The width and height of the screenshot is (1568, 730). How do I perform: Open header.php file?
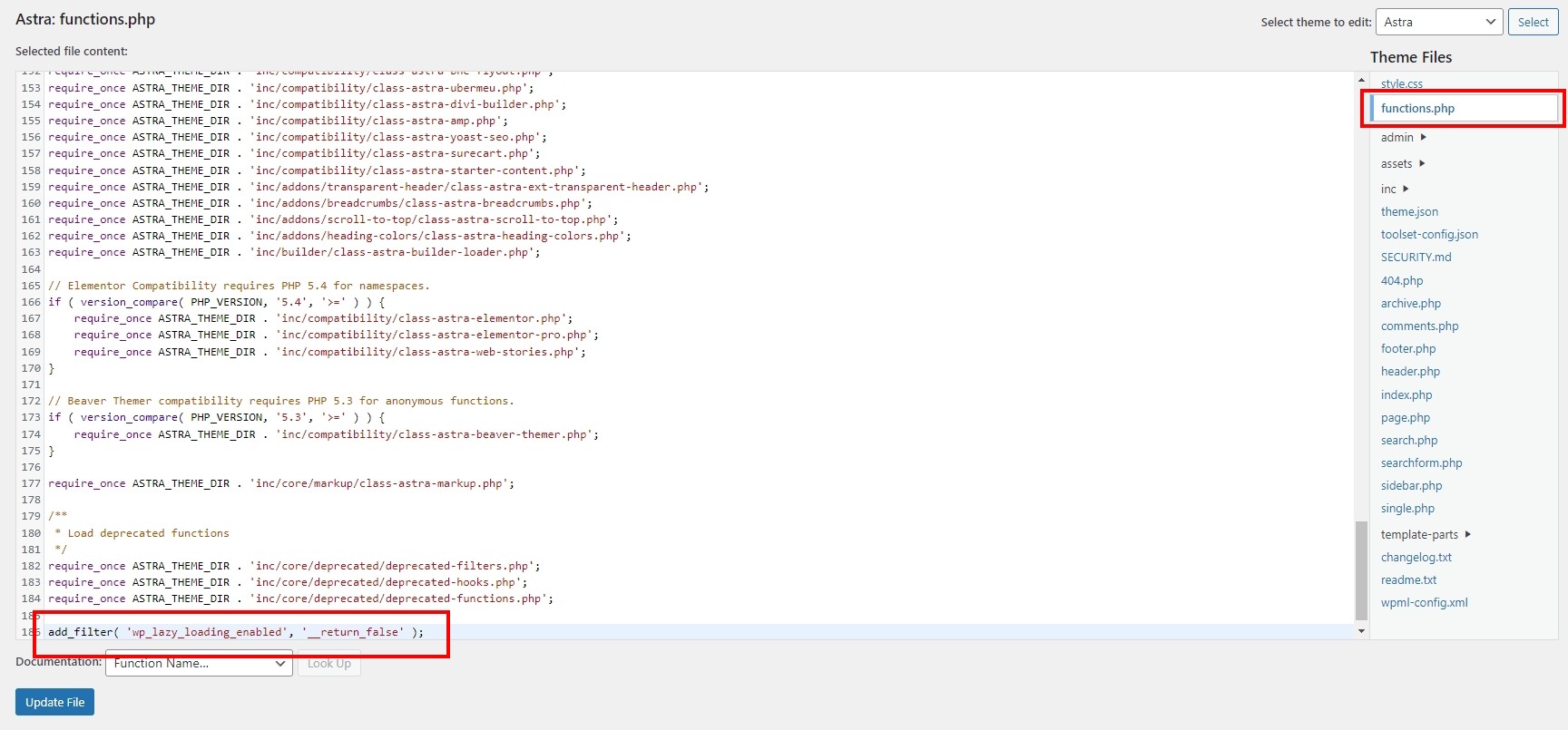pyautogui.click(x=1410, y=371)
